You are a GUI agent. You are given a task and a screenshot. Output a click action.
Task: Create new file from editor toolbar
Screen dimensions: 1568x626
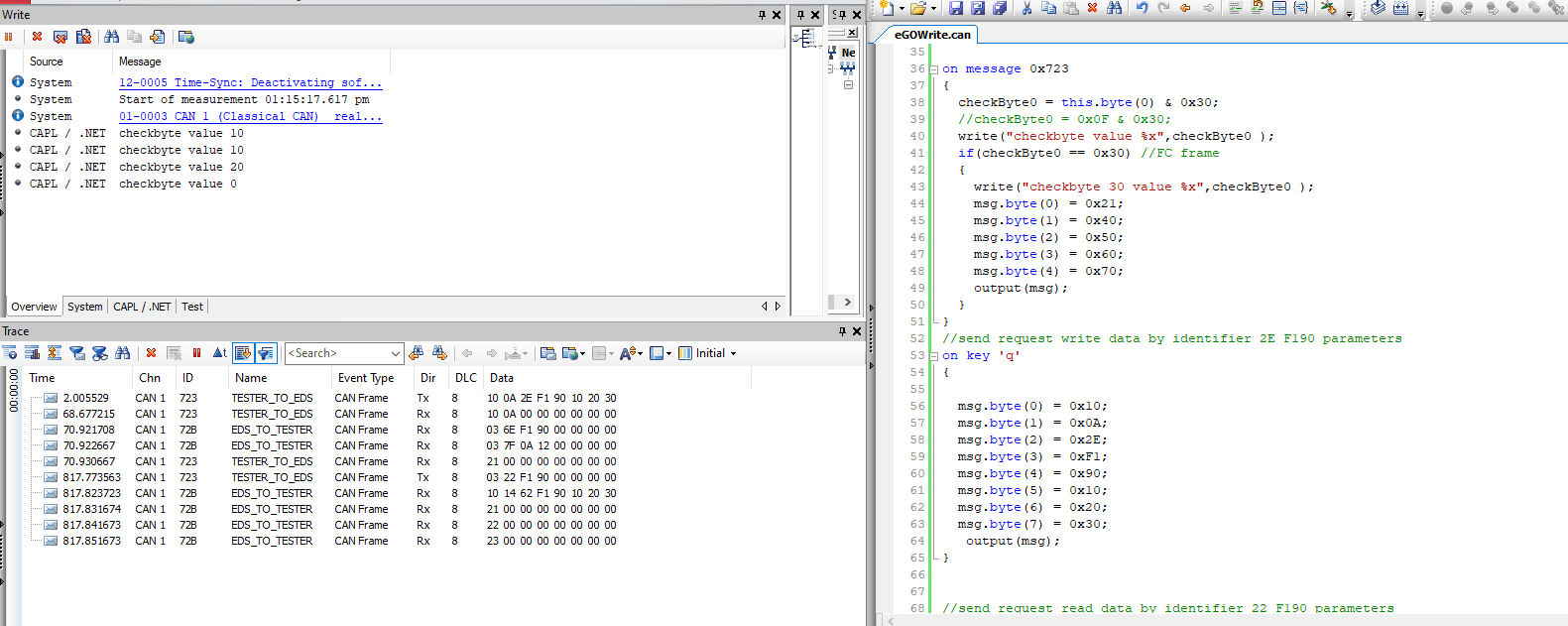point(887,8)
